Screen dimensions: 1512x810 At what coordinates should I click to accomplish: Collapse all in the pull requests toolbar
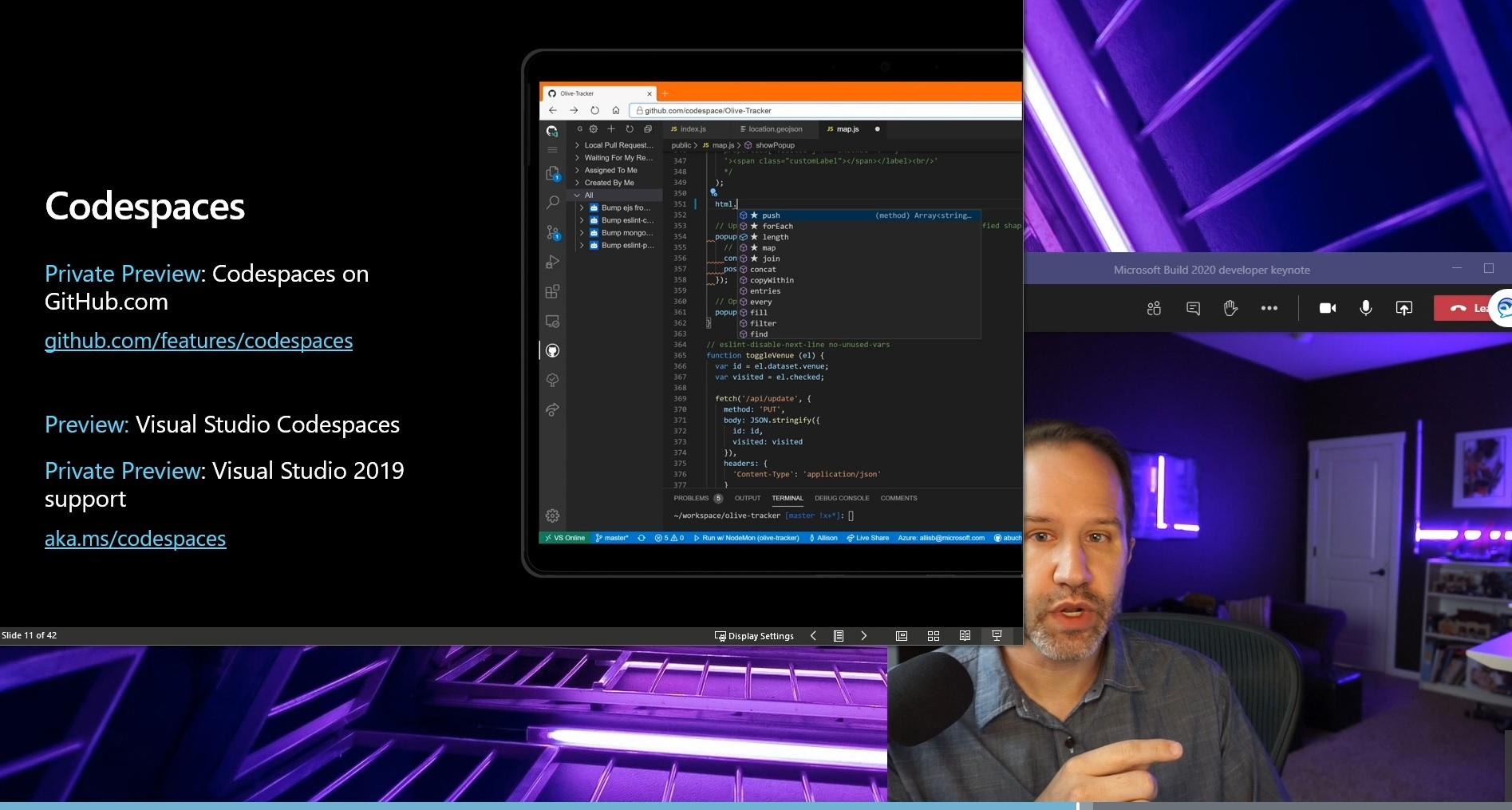(647, 128)
